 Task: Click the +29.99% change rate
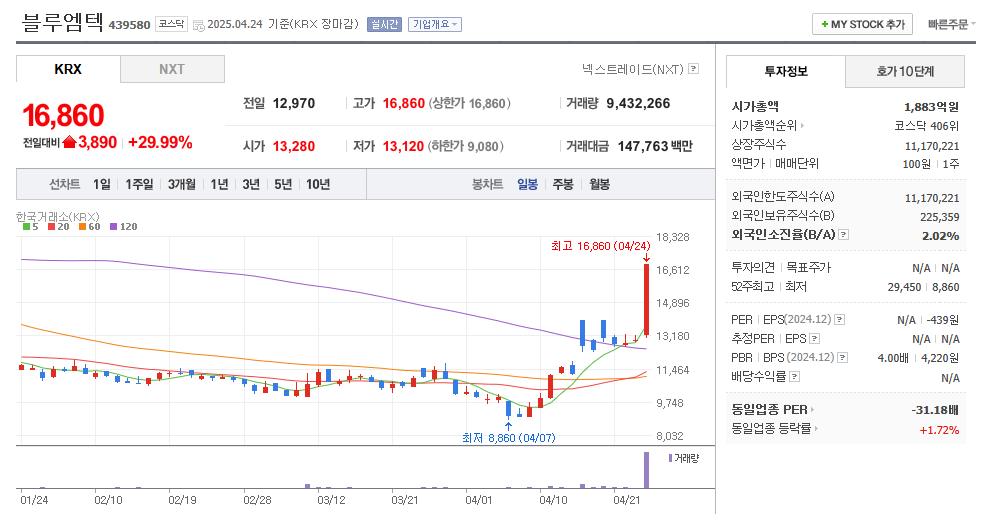click(160, 142)
